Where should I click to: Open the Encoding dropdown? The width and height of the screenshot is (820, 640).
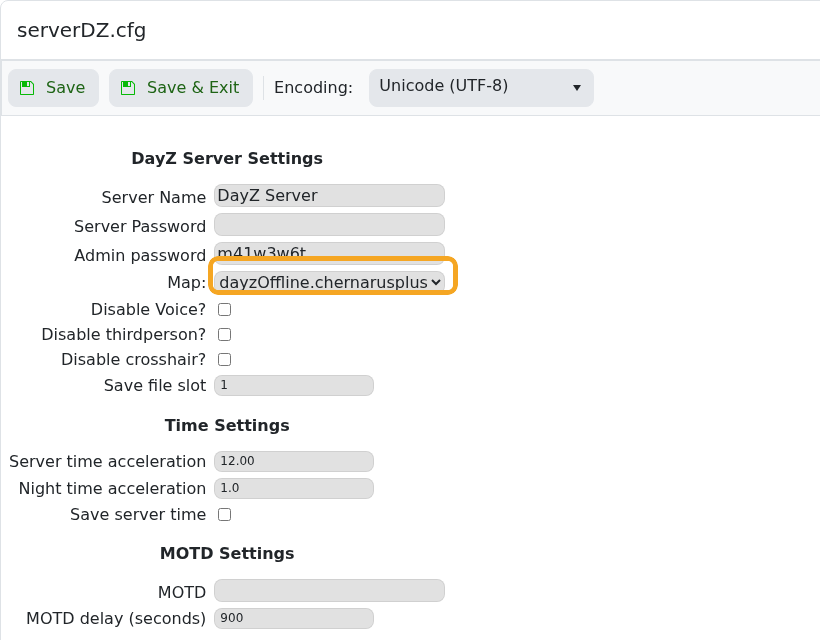pyautogui.click(x=481, y=88)
